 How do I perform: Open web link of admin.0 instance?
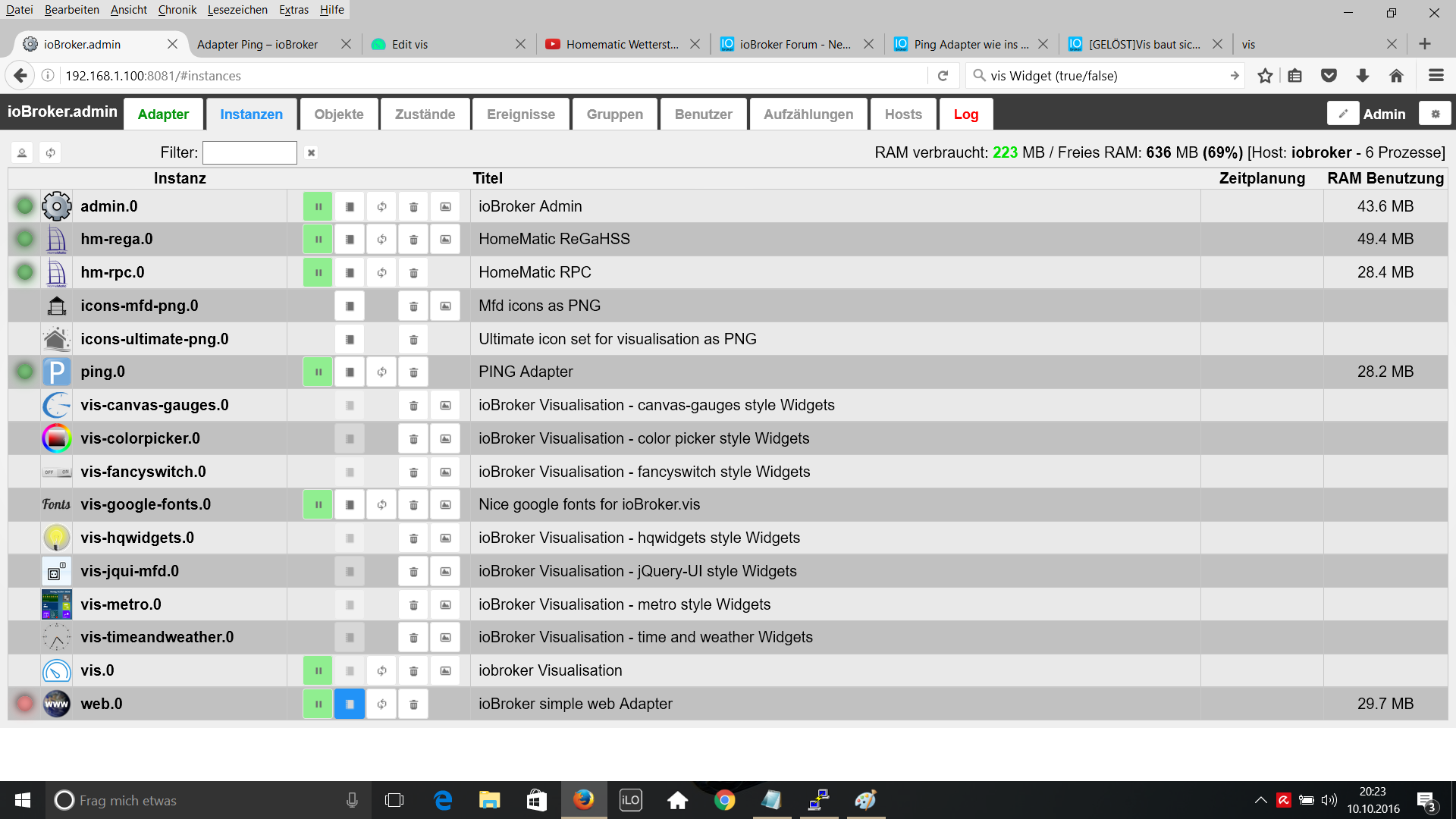[x=445, y=206]
